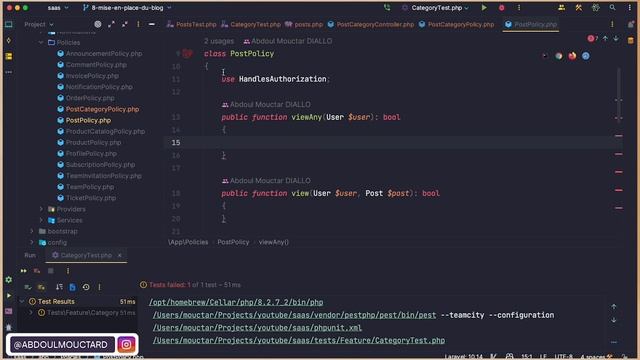The height and width of the screenshot is (360, 640).
Task: Collapse all in Project panel
Action: (124, 24)
